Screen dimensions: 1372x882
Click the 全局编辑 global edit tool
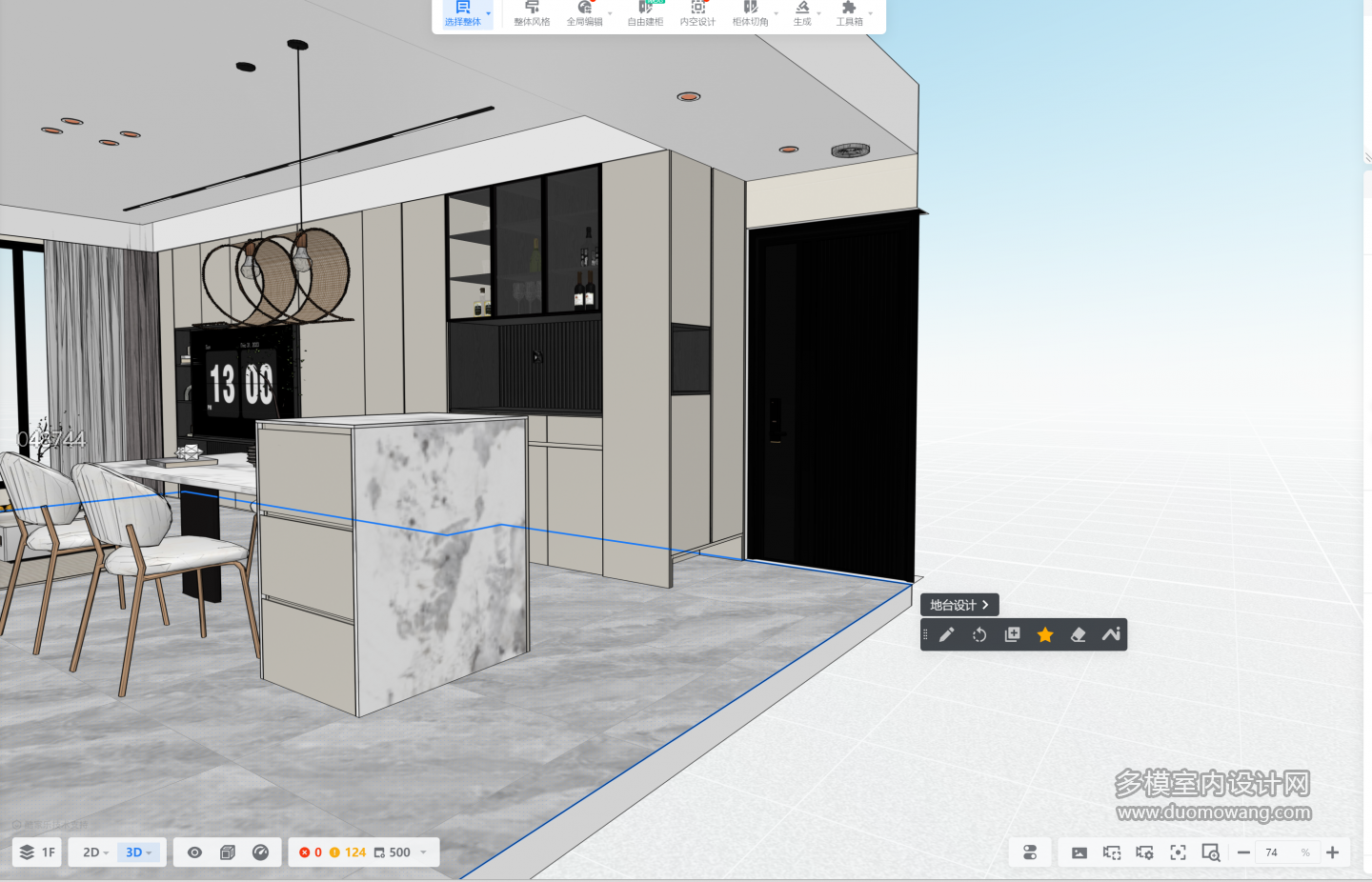[585, 14]
